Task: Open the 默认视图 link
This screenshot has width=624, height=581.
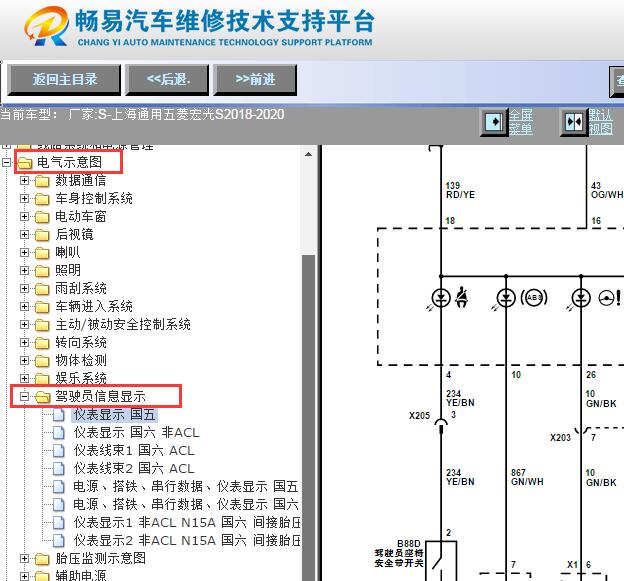Action: [601, 122]
